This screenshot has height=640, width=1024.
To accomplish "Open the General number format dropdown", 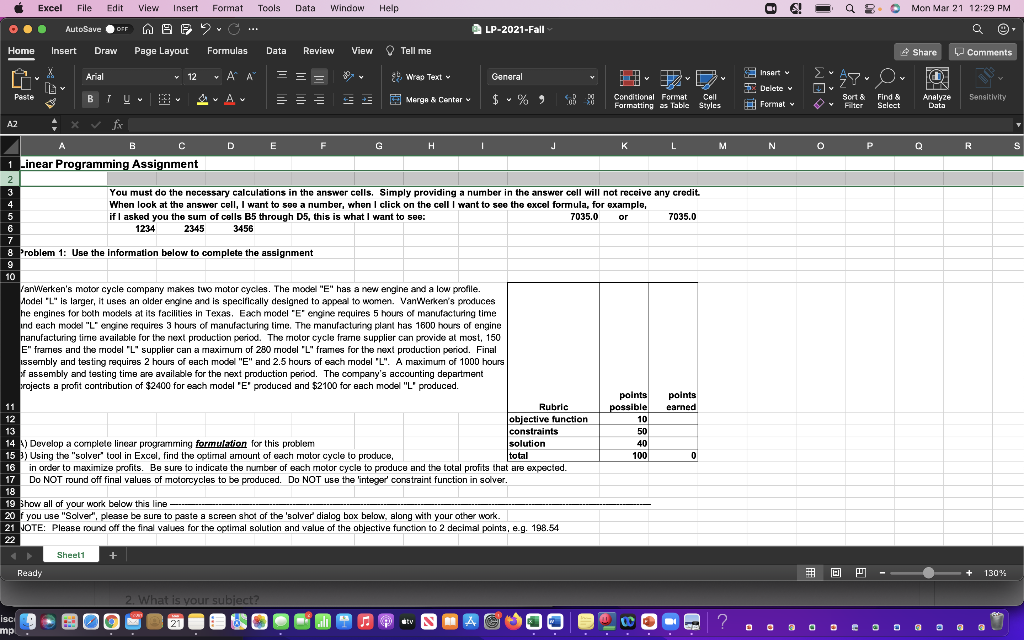I will (593, 76).
